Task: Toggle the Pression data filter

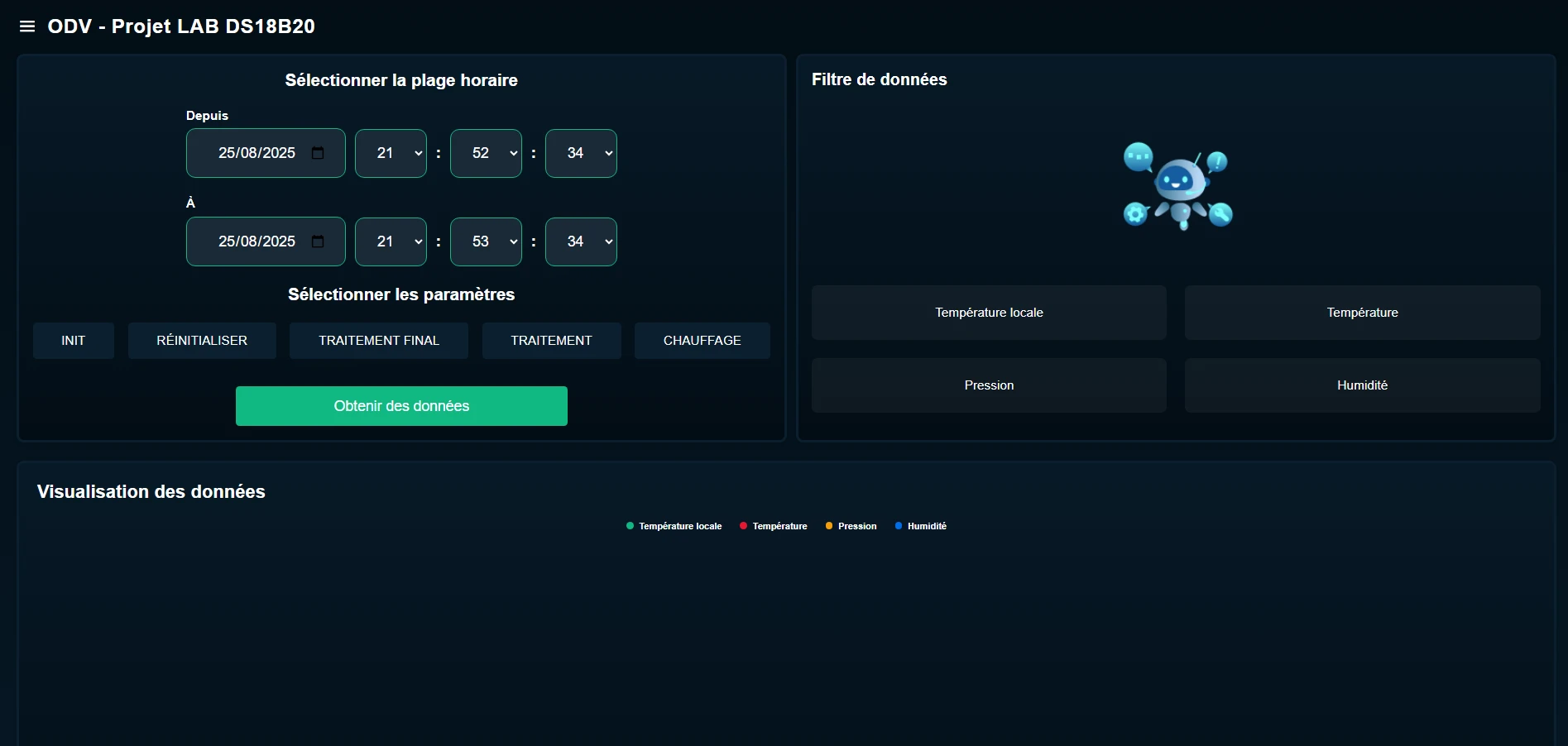Action: (988, 385)
